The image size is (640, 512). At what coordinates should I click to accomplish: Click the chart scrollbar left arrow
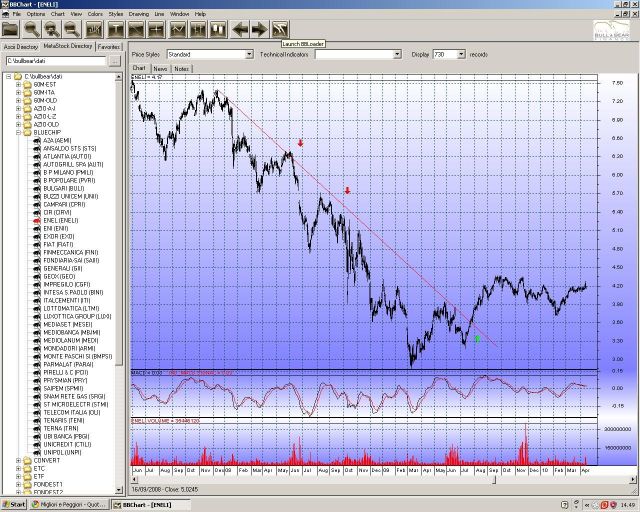[134, 480]
